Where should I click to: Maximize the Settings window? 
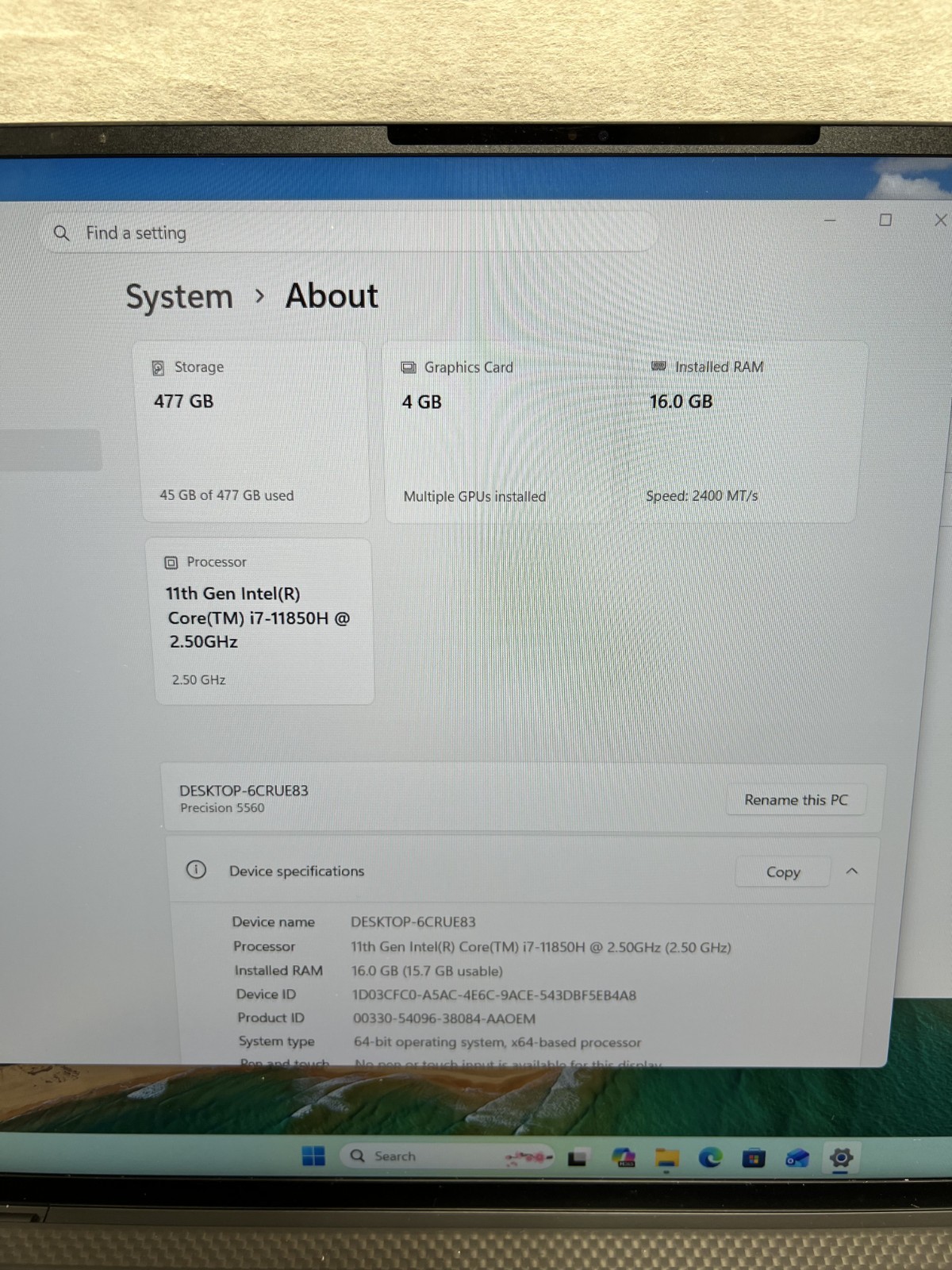point(885,220)
